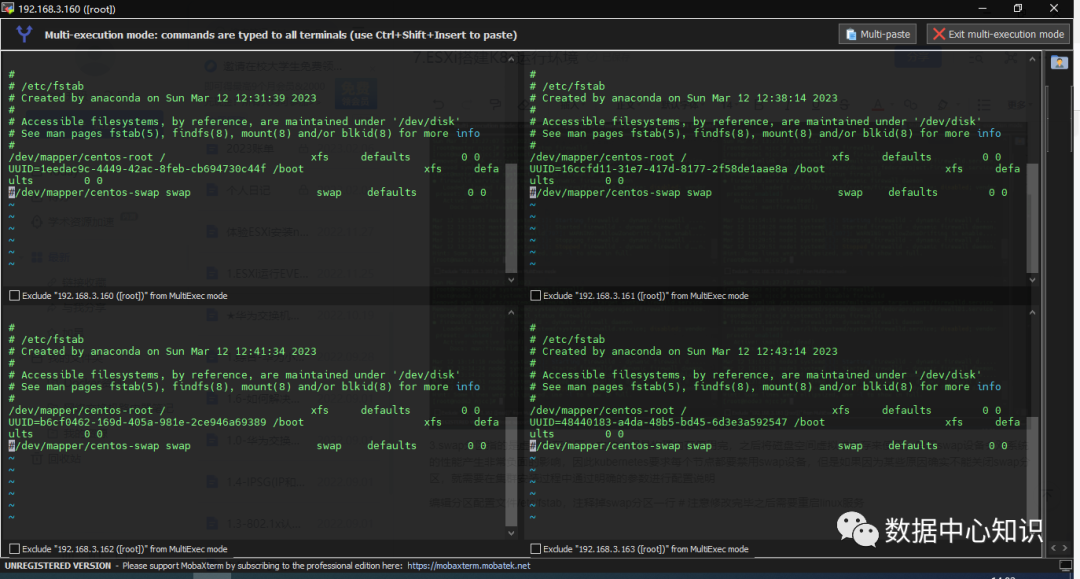Click scroll-down arrow of 192.168.3.162 terminal
Viewport: 1080px width, 579px height.
pyautogui.click(x=511, y=533)
